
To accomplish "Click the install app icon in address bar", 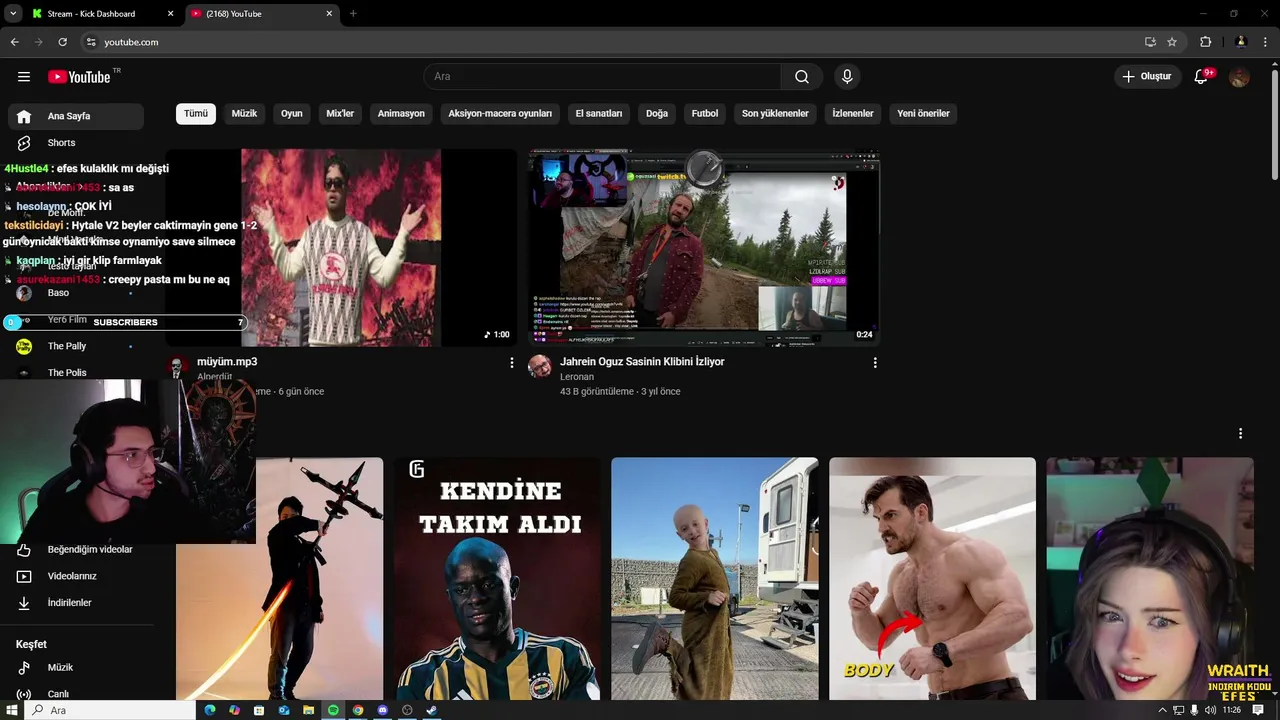I will 1150,42.
